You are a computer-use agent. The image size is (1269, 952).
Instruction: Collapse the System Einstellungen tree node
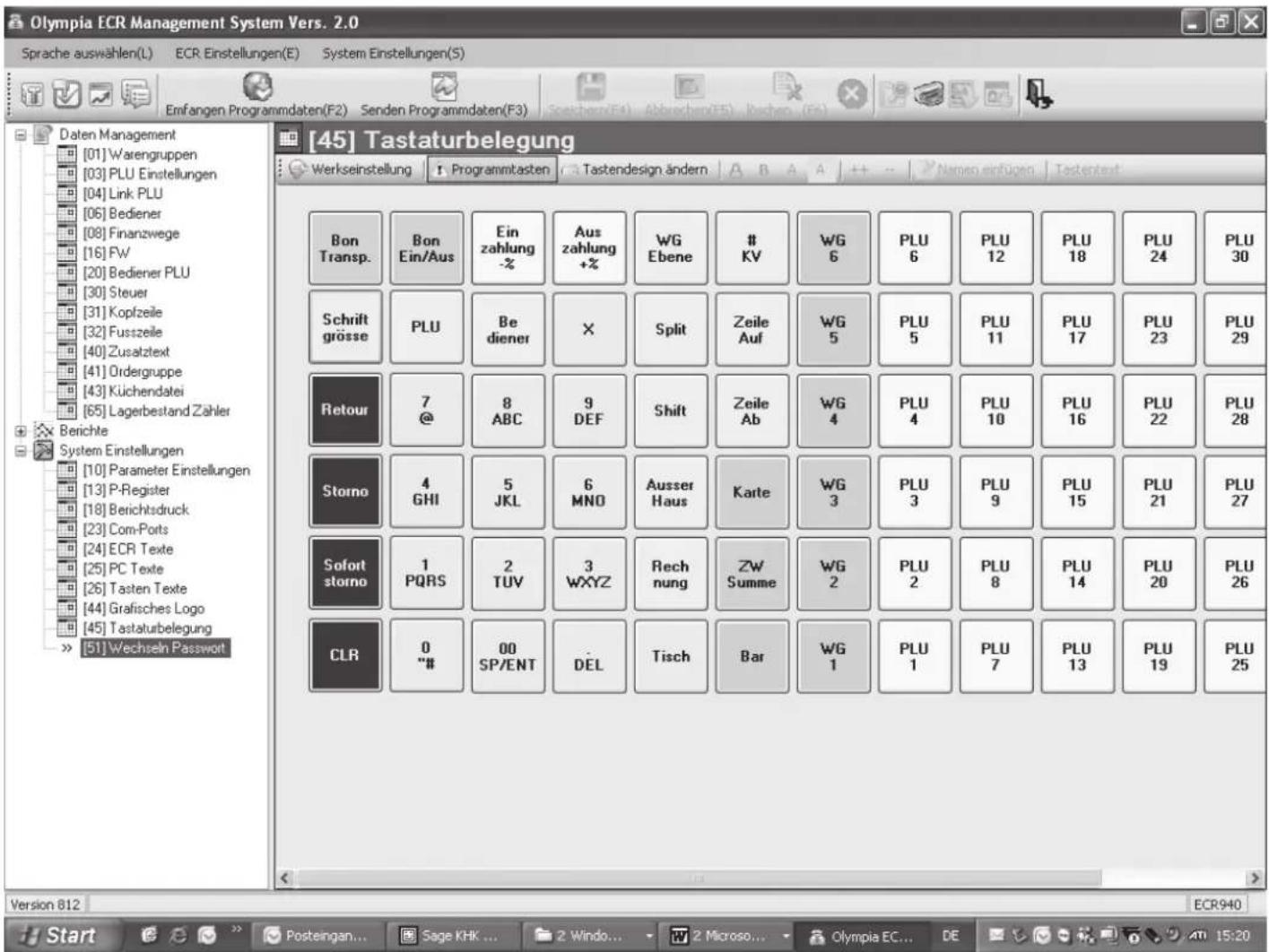click(21, 450)
